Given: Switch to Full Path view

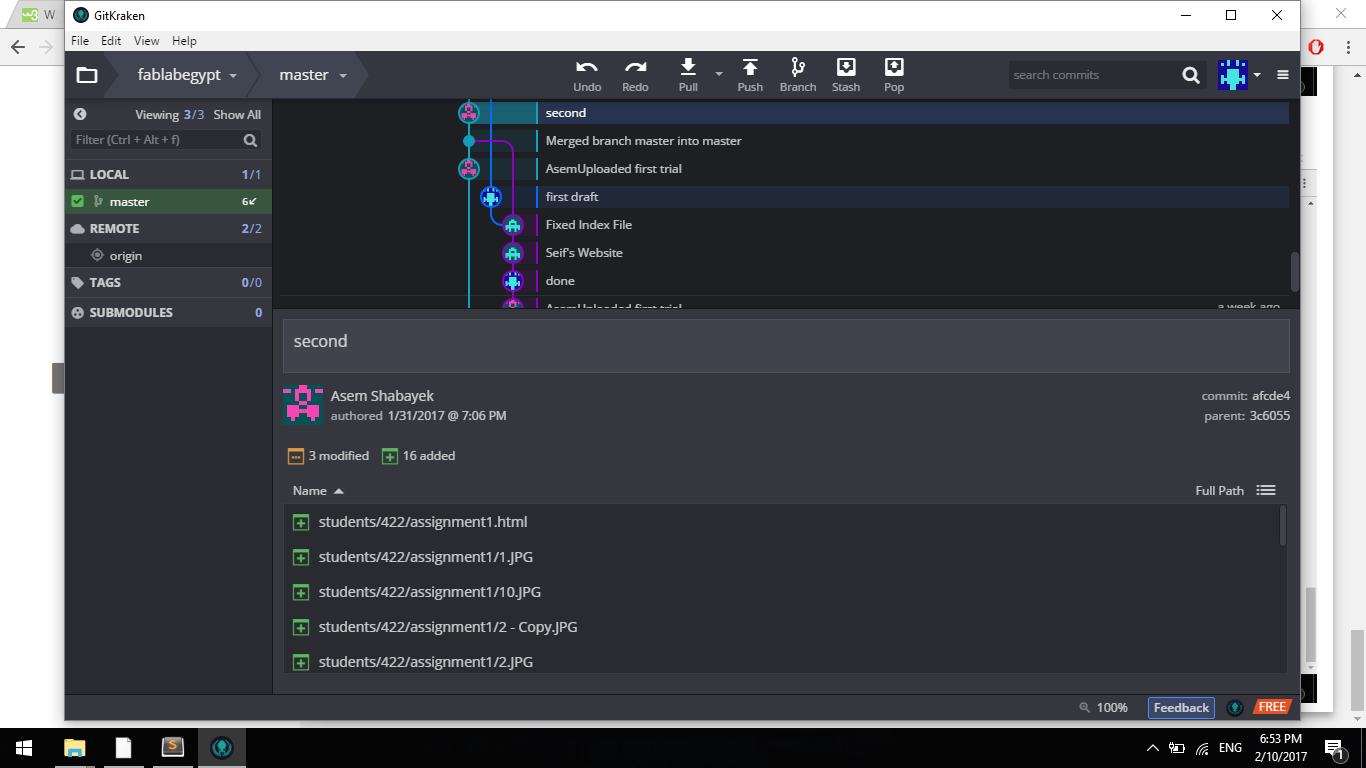Looking at the screenshot, I should (x=1220, y=490).
